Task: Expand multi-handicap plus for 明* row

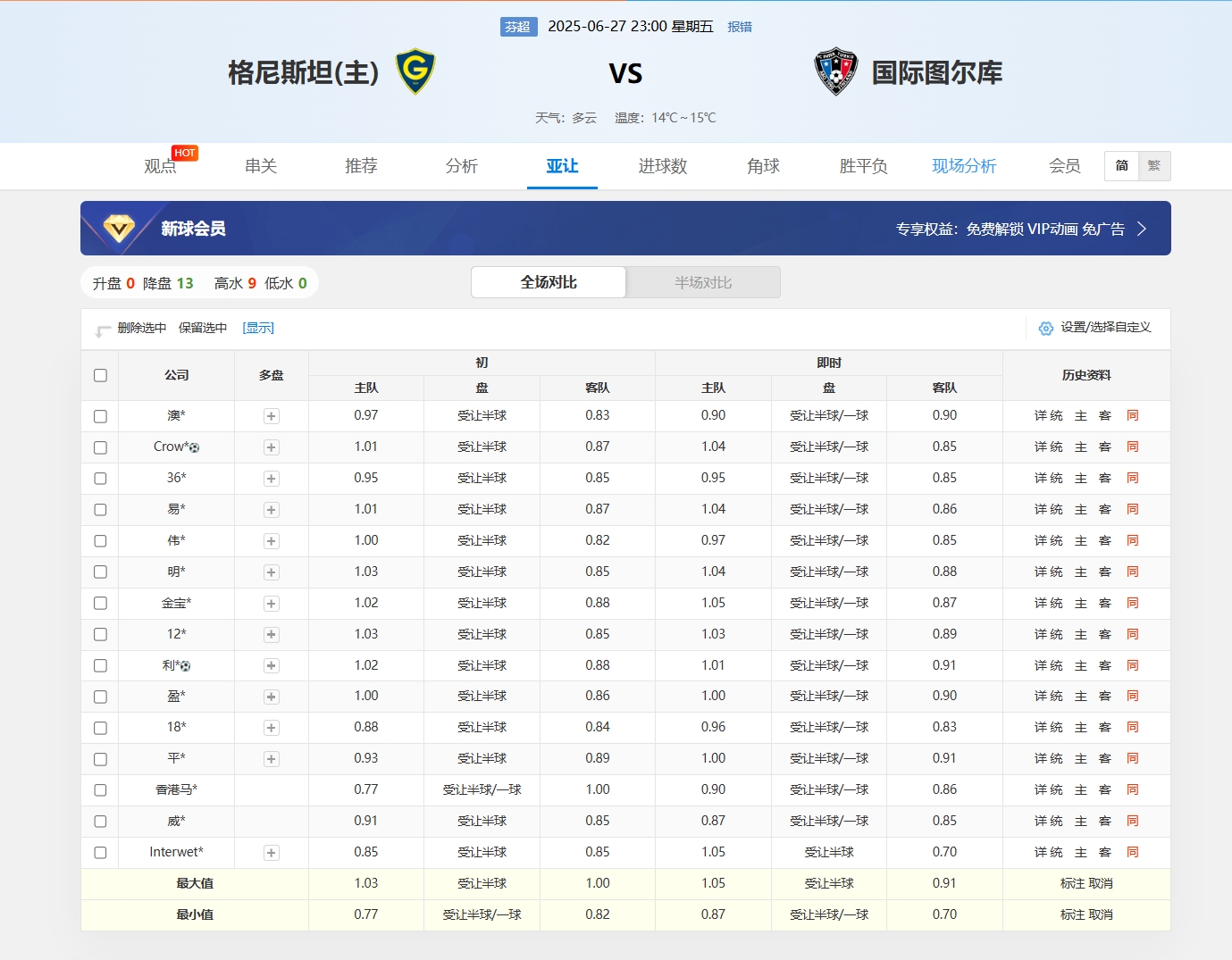Action: click(x=272, y=572)
